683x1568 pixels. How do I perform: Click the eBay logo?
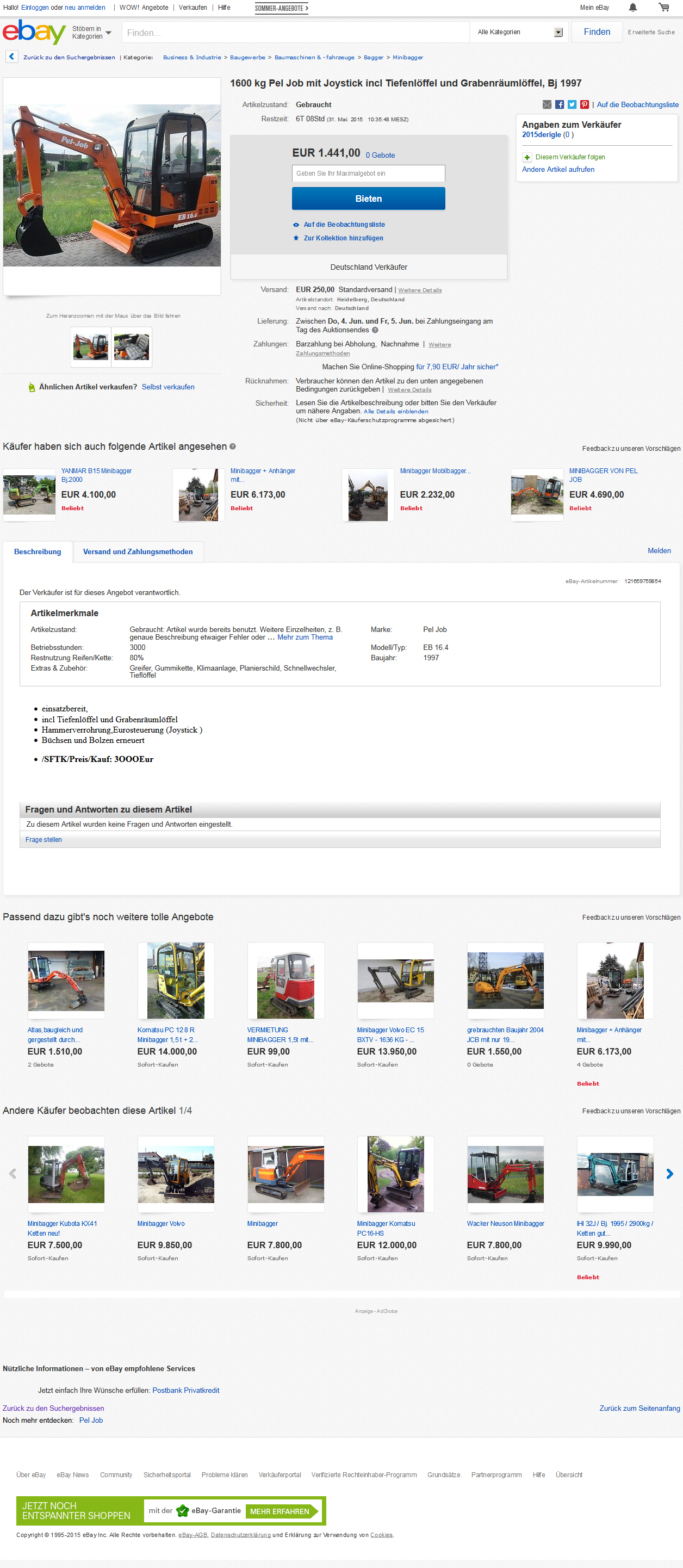(34, 32)
